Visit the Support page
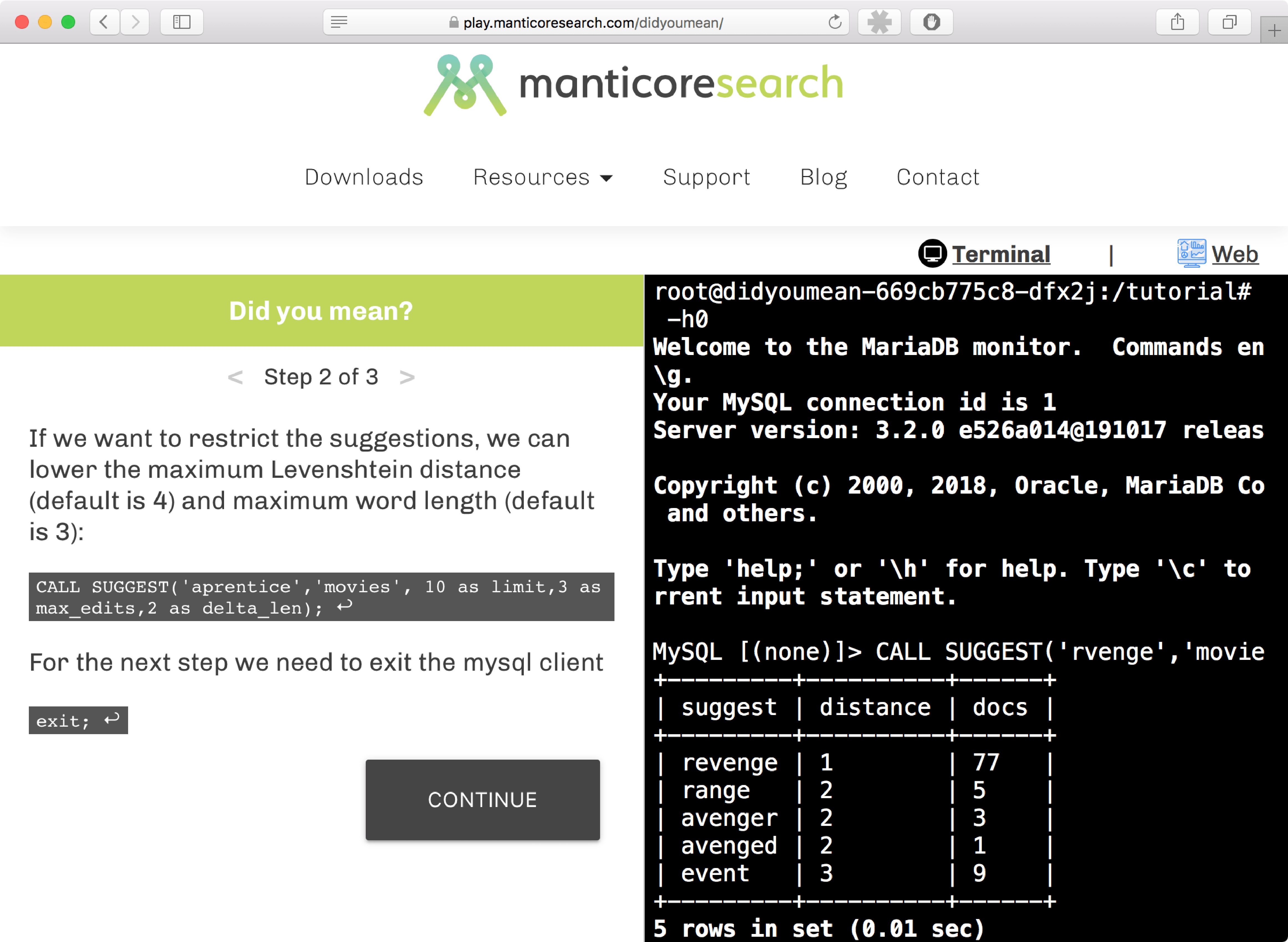Image resolution: width=1288 pixels, height=942 pixels. [706, 177]
